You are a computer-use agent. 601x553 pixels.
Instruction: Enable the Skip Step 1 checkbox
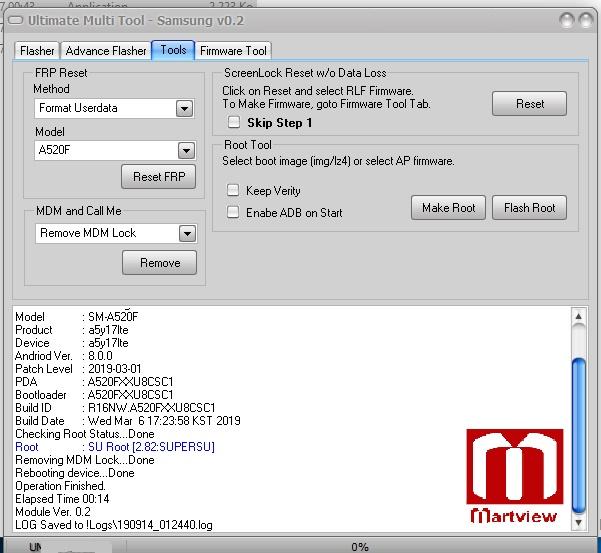point(234,123)
